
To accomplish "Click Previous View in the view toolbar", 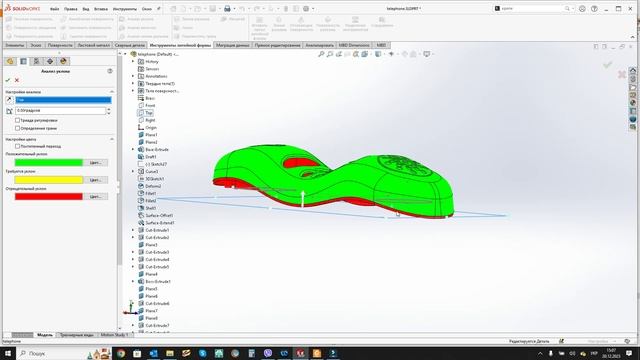I will click(x=339, y=54).
